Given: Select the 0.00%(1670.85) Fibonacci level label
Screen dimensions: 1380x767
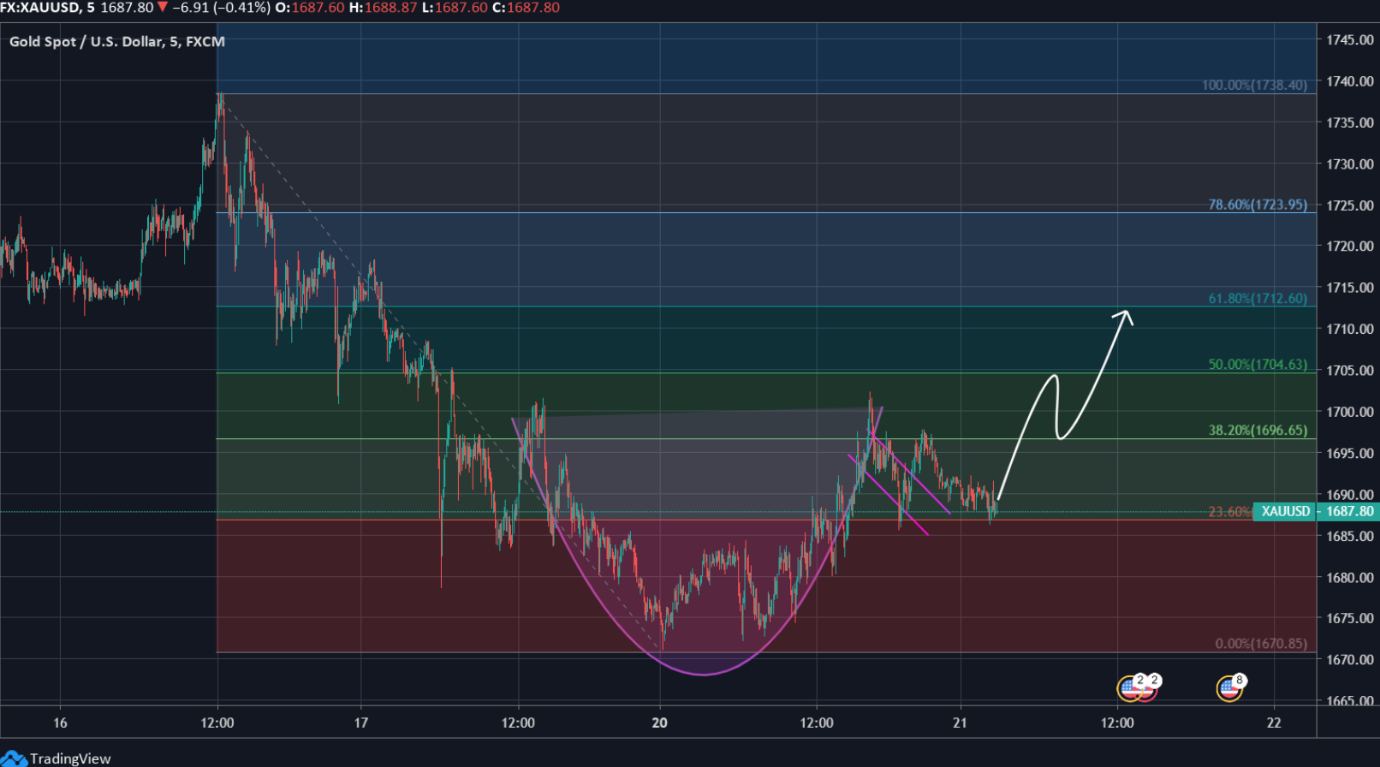Looking at the screenshot, I should click(1260, 644).
